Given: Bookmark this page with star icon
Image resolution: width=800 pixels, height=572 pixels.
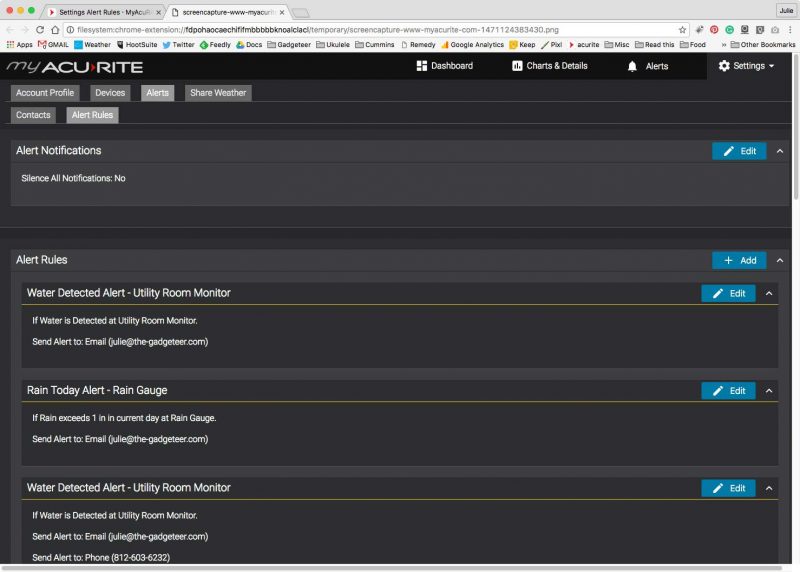Looking at the screenshot, I should (x=683, y=30).
